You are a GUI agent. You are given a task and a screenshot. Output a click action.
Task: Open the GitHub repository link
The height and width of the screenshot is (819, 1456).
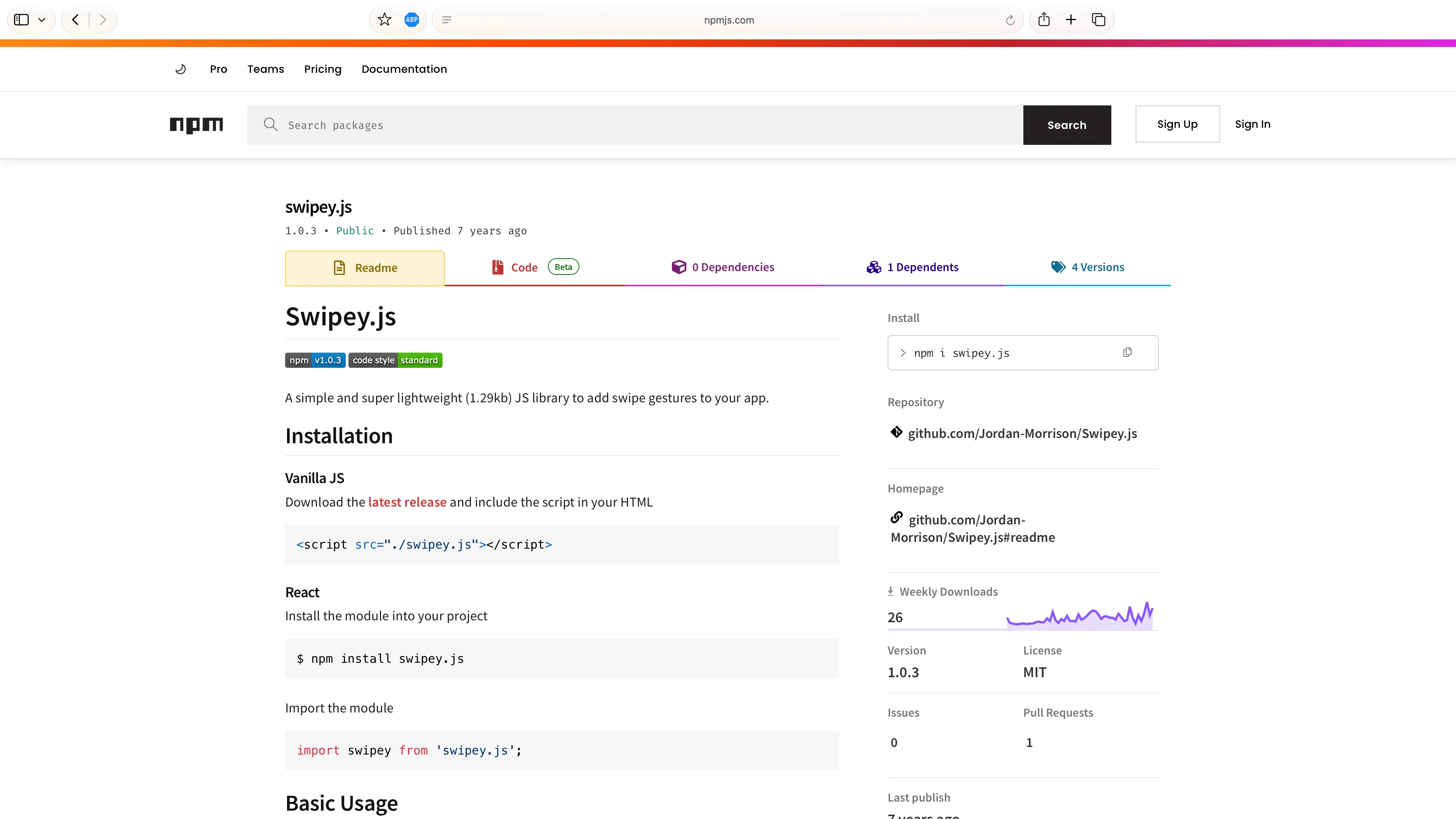[1022, 433]
